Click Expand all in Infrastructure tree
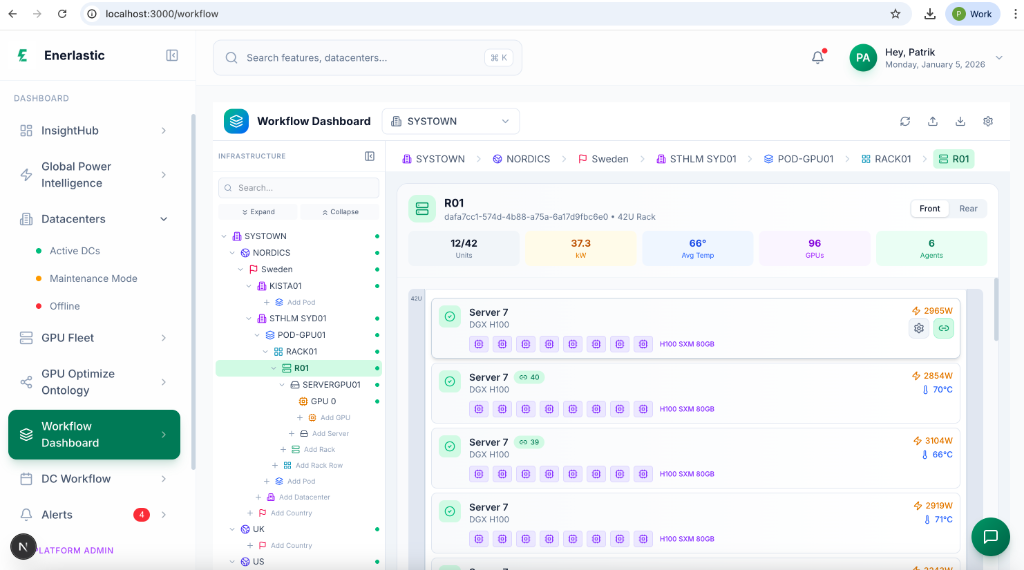1024x570 pixels. (258, 212)
